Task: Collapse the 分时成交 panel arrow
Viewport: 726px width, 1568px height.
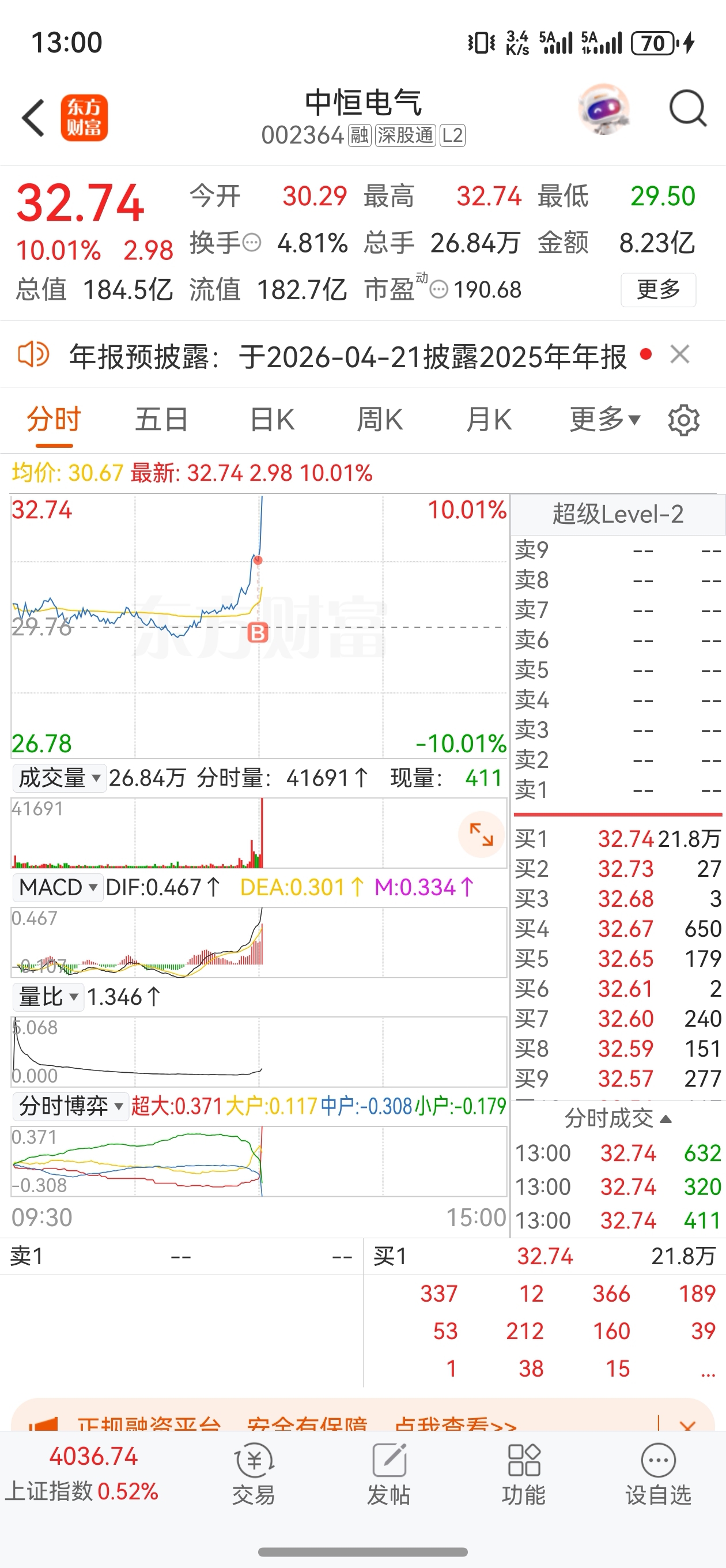Action: pyautogui.click(x=665, y=1119)
